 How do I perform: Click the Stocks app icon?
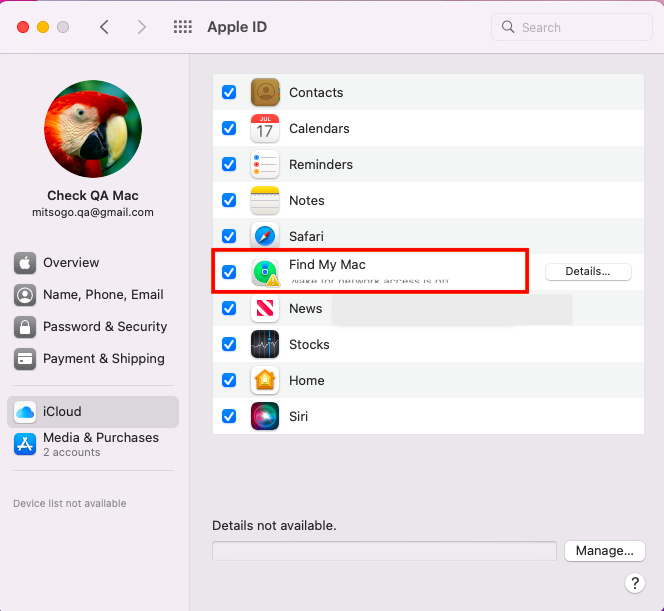[x=265, y=344]
